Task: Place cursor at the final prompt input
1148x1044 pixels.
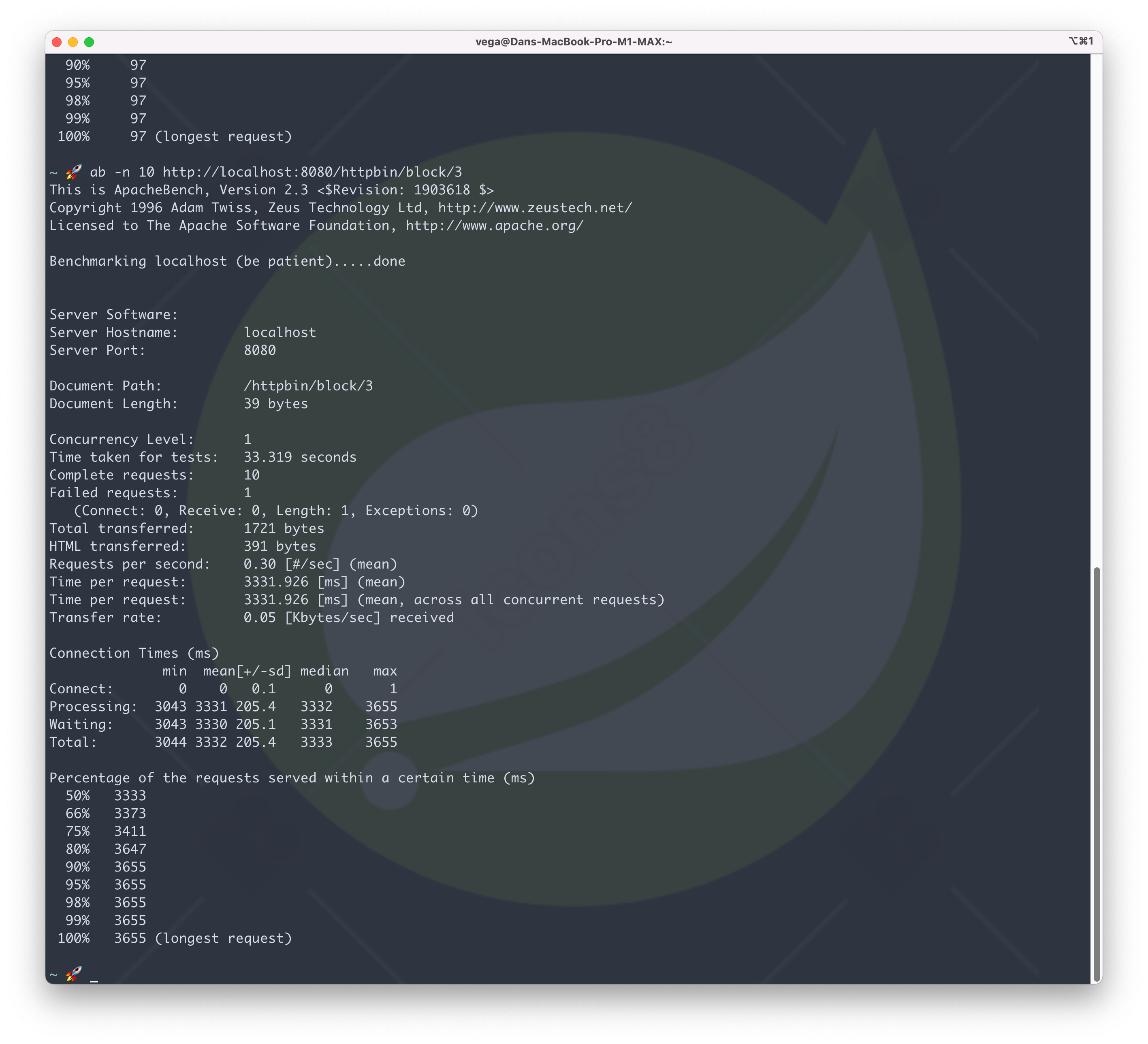Action: [x=94, y=975]
